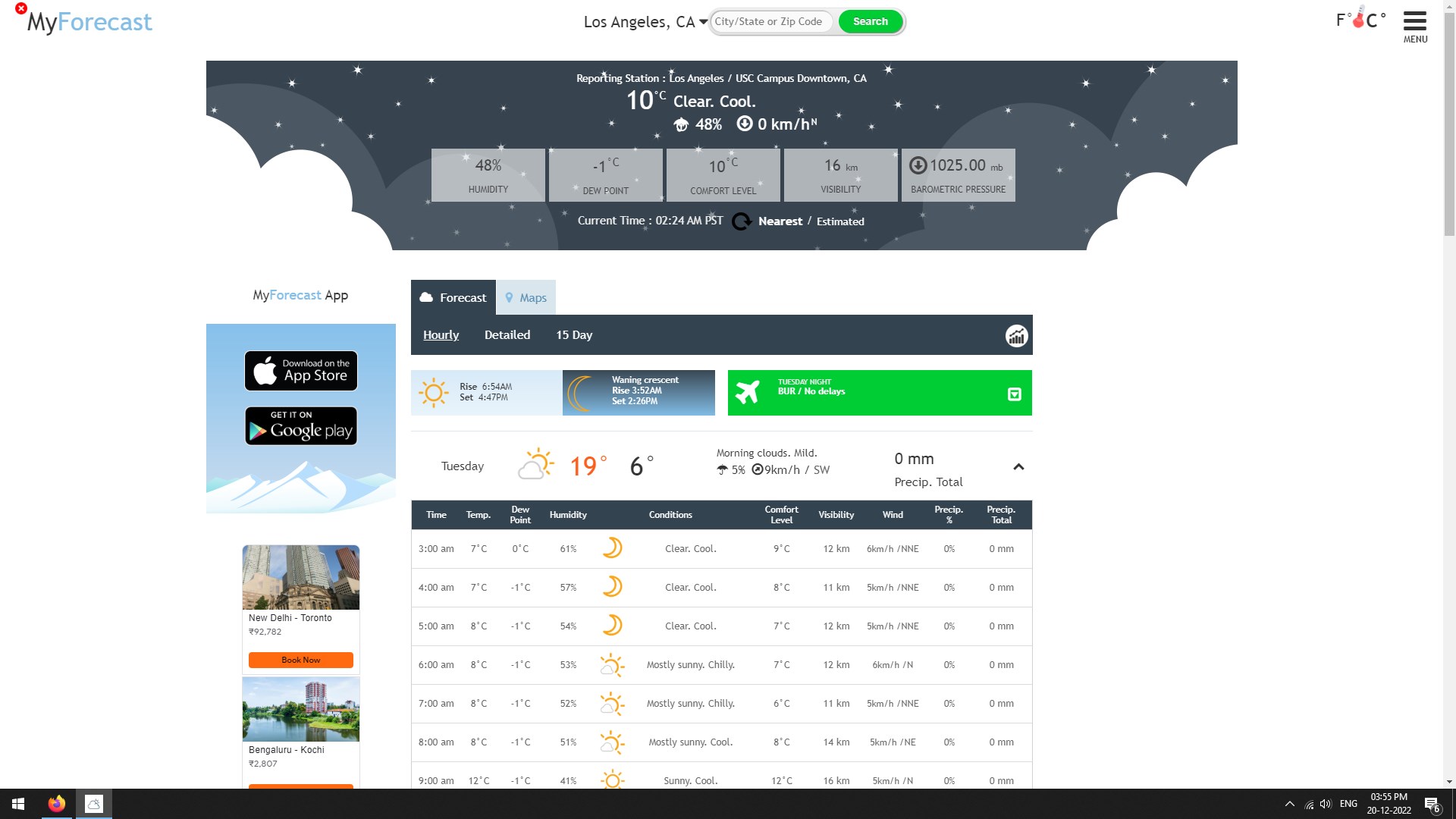Select the Estimated time option

(x=840, y=221)
